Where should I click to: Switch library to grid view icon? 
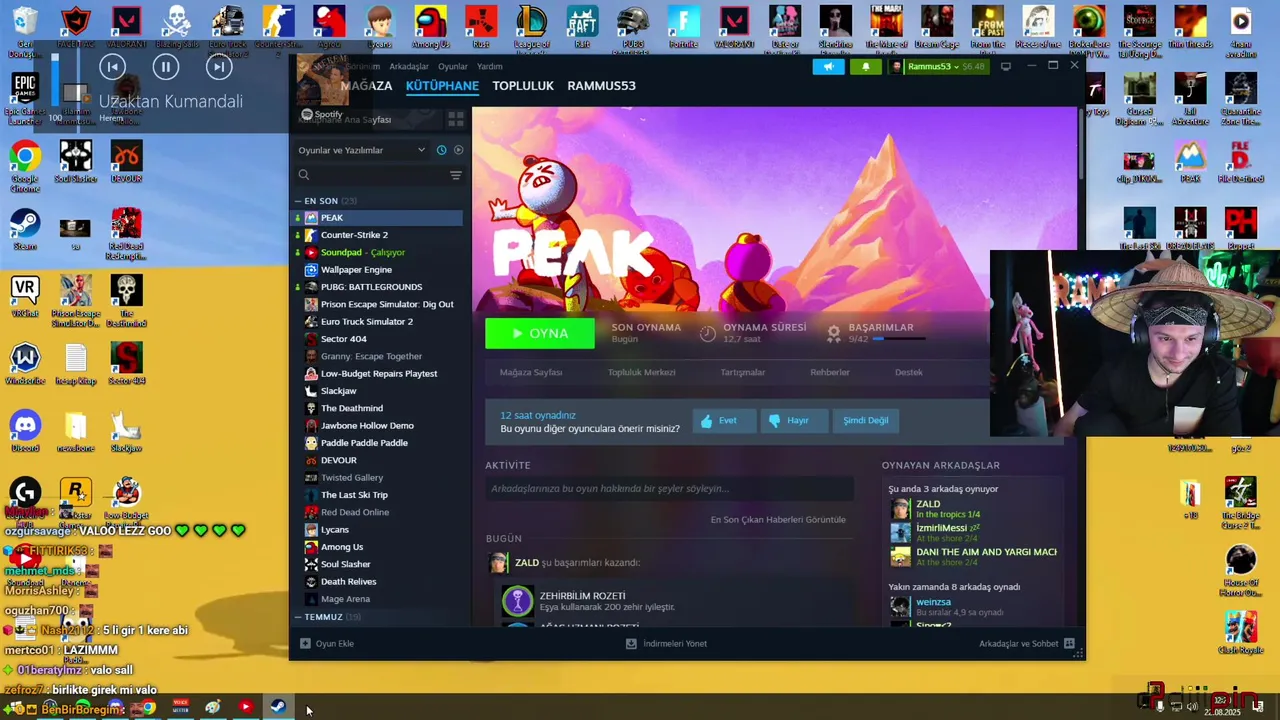pos(455,119)
